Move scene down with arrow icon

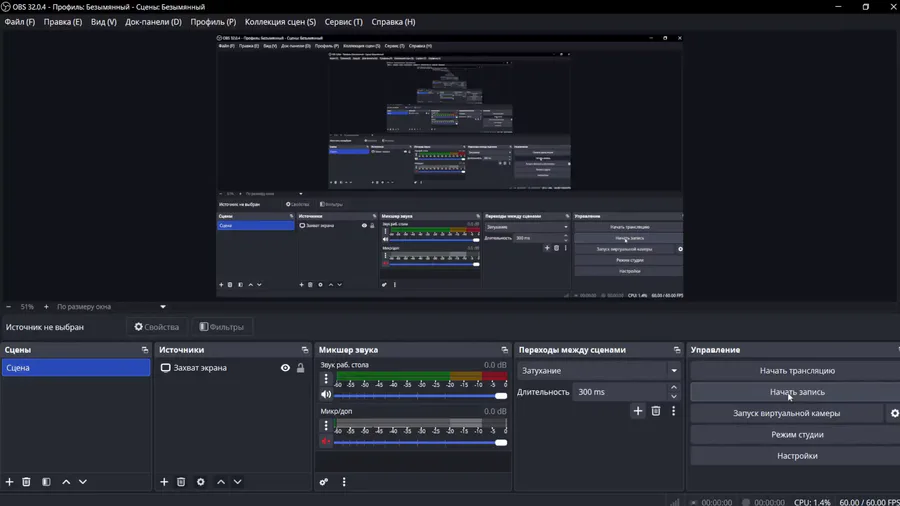coord(83,482)
